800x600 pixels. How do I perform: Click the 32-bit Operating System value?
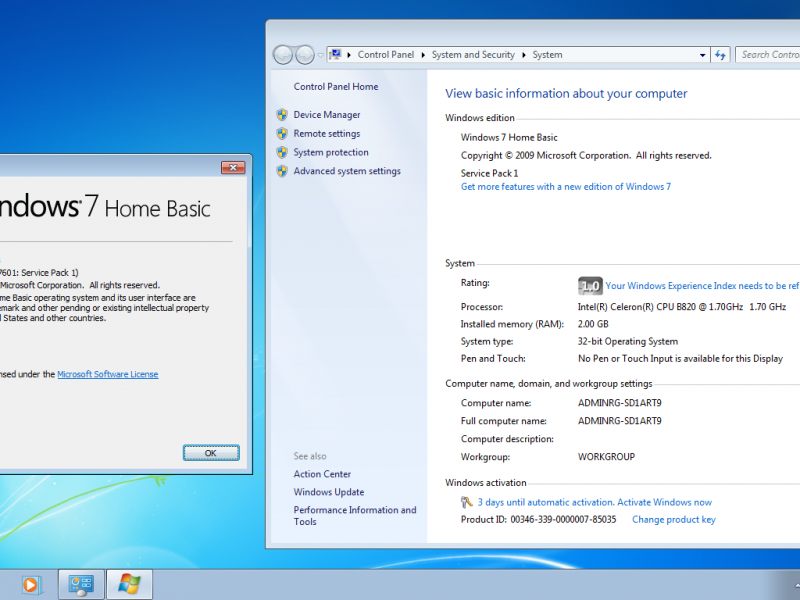point(628,341)
